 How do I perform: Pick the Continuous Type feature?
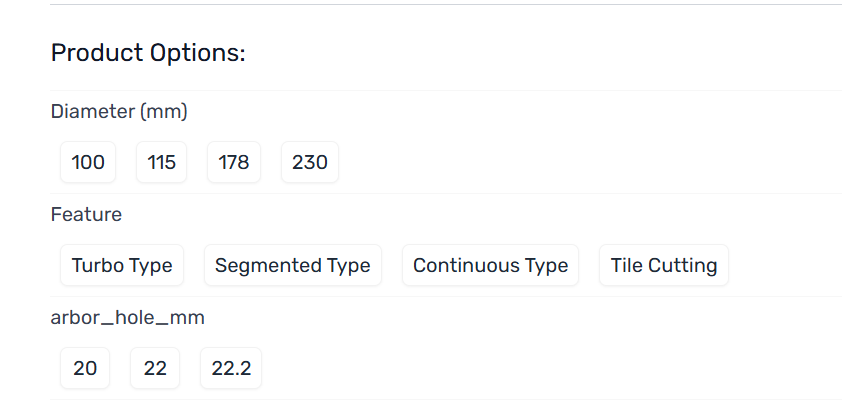click(x=490, y=266)
